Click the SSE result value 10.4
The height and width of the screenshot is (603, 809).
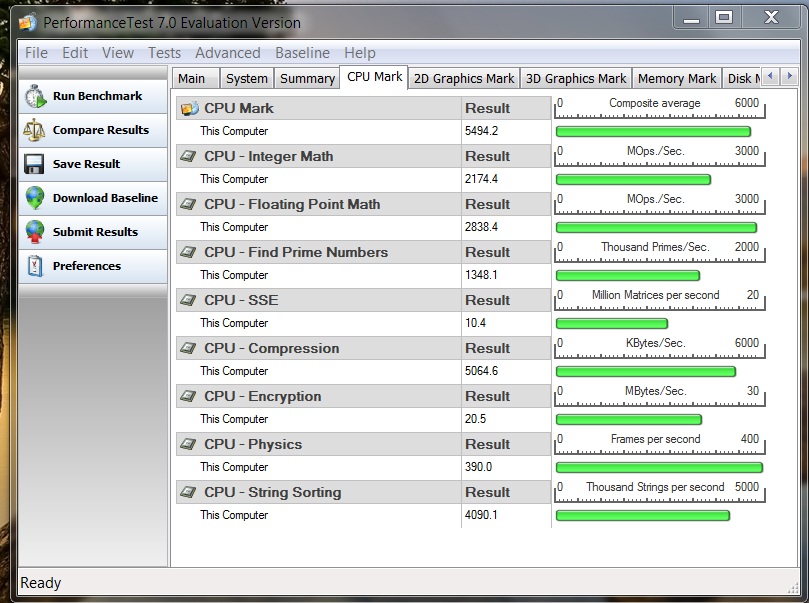pyautogui.click(x=475, y=323)
